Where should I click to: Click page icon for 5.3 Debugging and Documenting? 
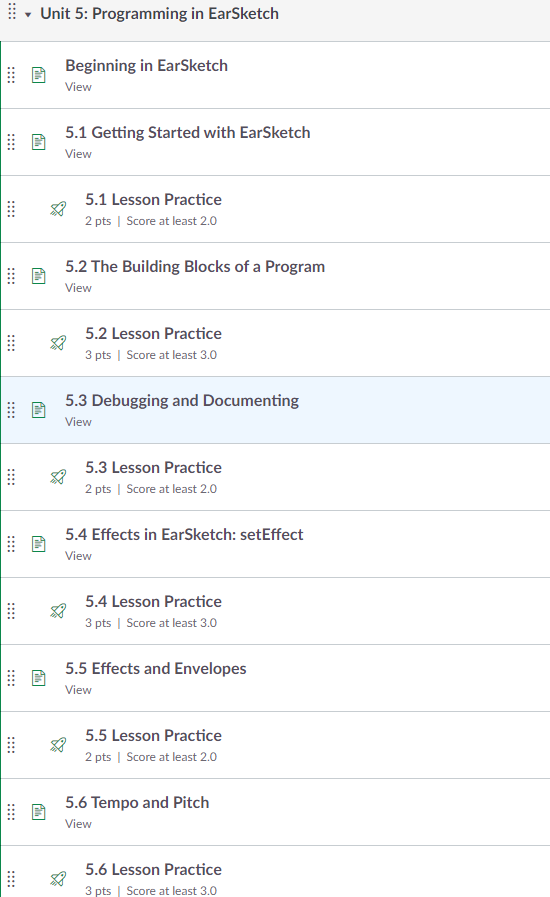click(38, 410)
